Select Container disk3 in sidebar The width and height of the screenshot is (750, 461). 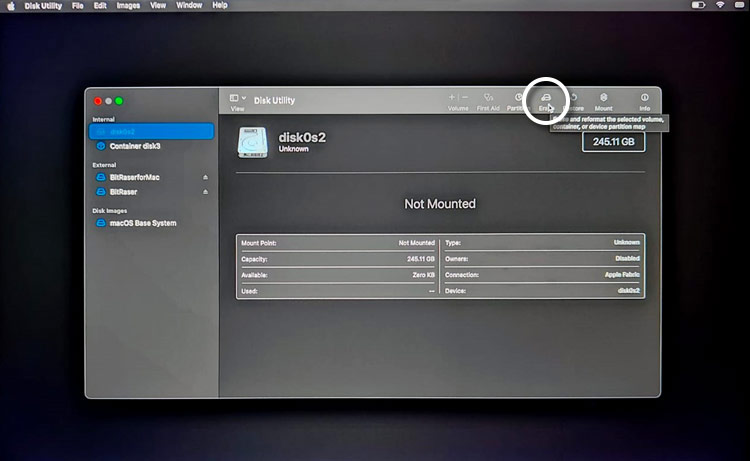click(x=134, y=146)
